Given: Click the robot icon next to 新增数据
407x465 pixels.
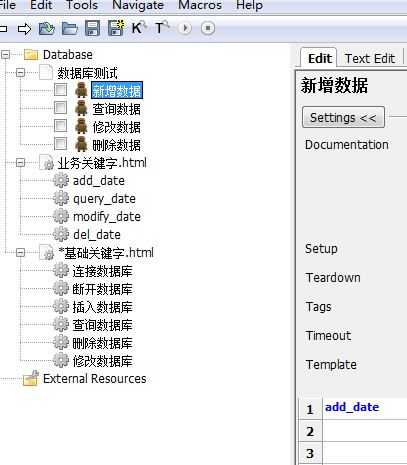Looking at the screenshot, I should (x=81, y=90).
